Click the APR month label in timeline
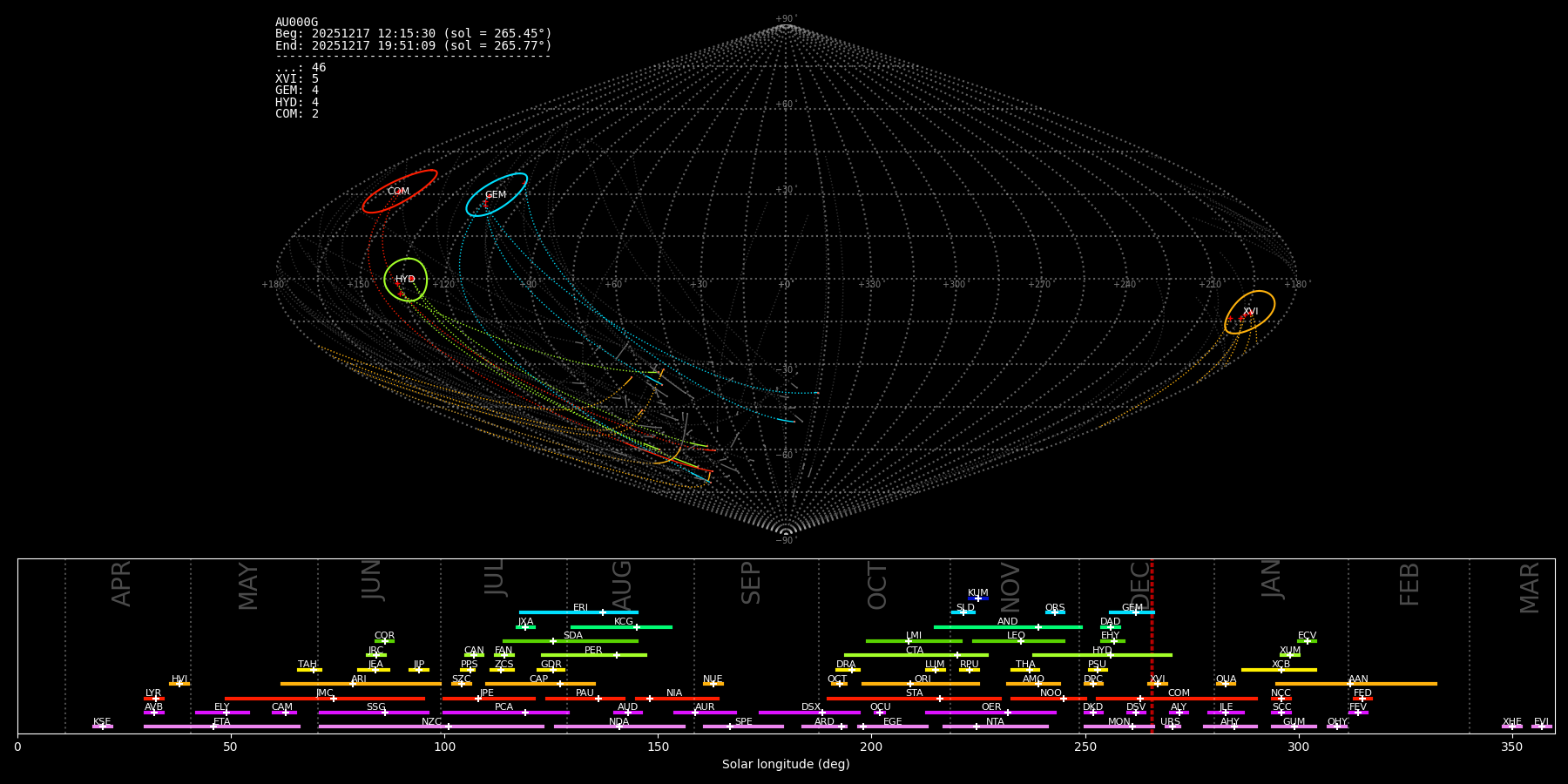The width and height of the screenshot is (1568, 784). point(121,585)
